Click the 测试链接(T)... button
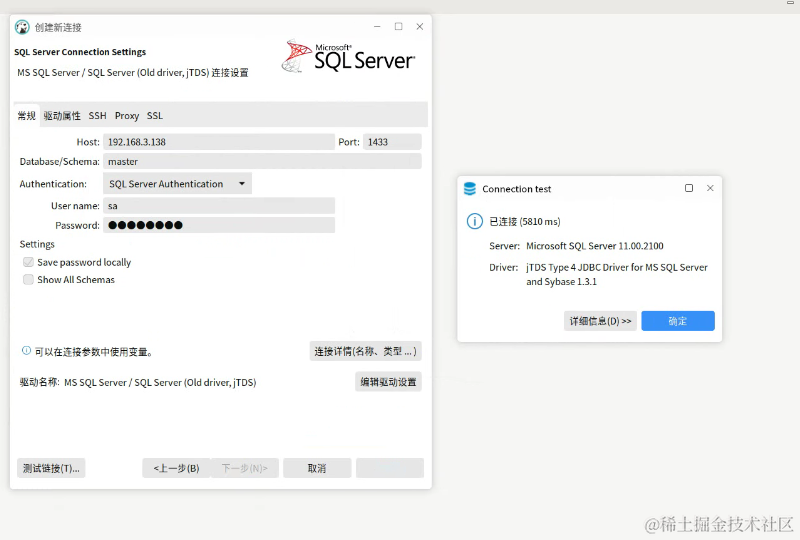Viewport: 800px width, 540px height. click(51, 468)
